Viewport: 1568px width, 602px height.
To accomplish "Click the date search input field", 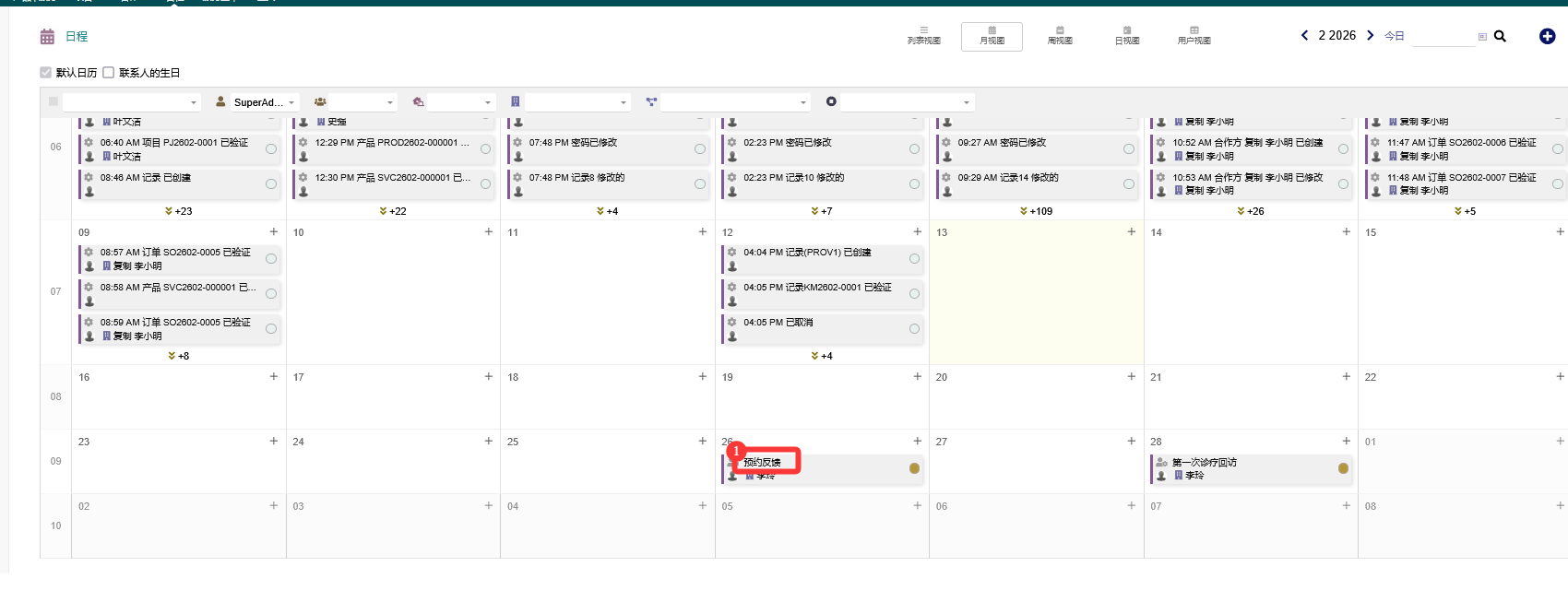I will tap(1443, 37).
